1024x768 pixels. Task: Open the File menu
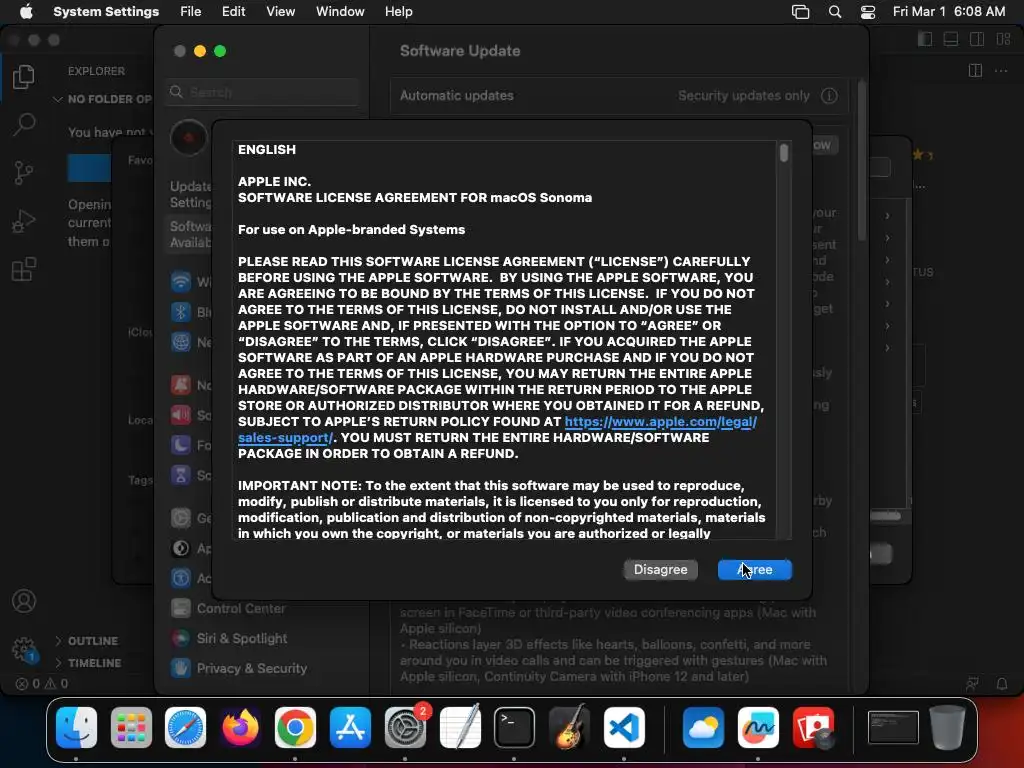191,11
